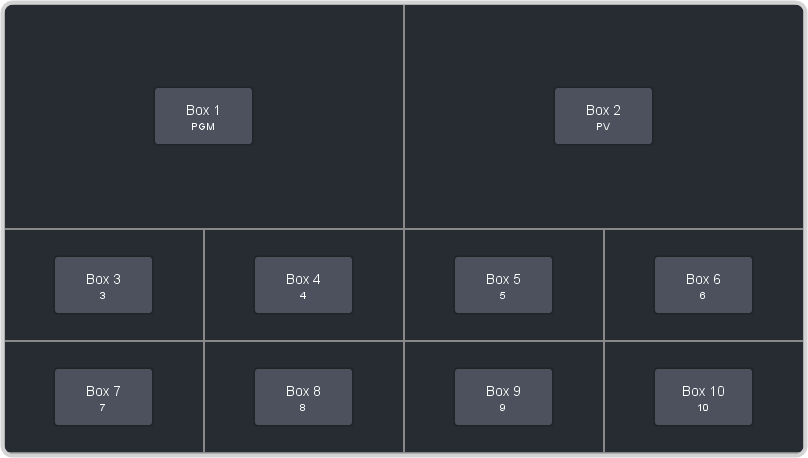Click the Box 6 button
The width and height of the screenshot is (808, 458).
pyautogui.click(x=703, y=285)
